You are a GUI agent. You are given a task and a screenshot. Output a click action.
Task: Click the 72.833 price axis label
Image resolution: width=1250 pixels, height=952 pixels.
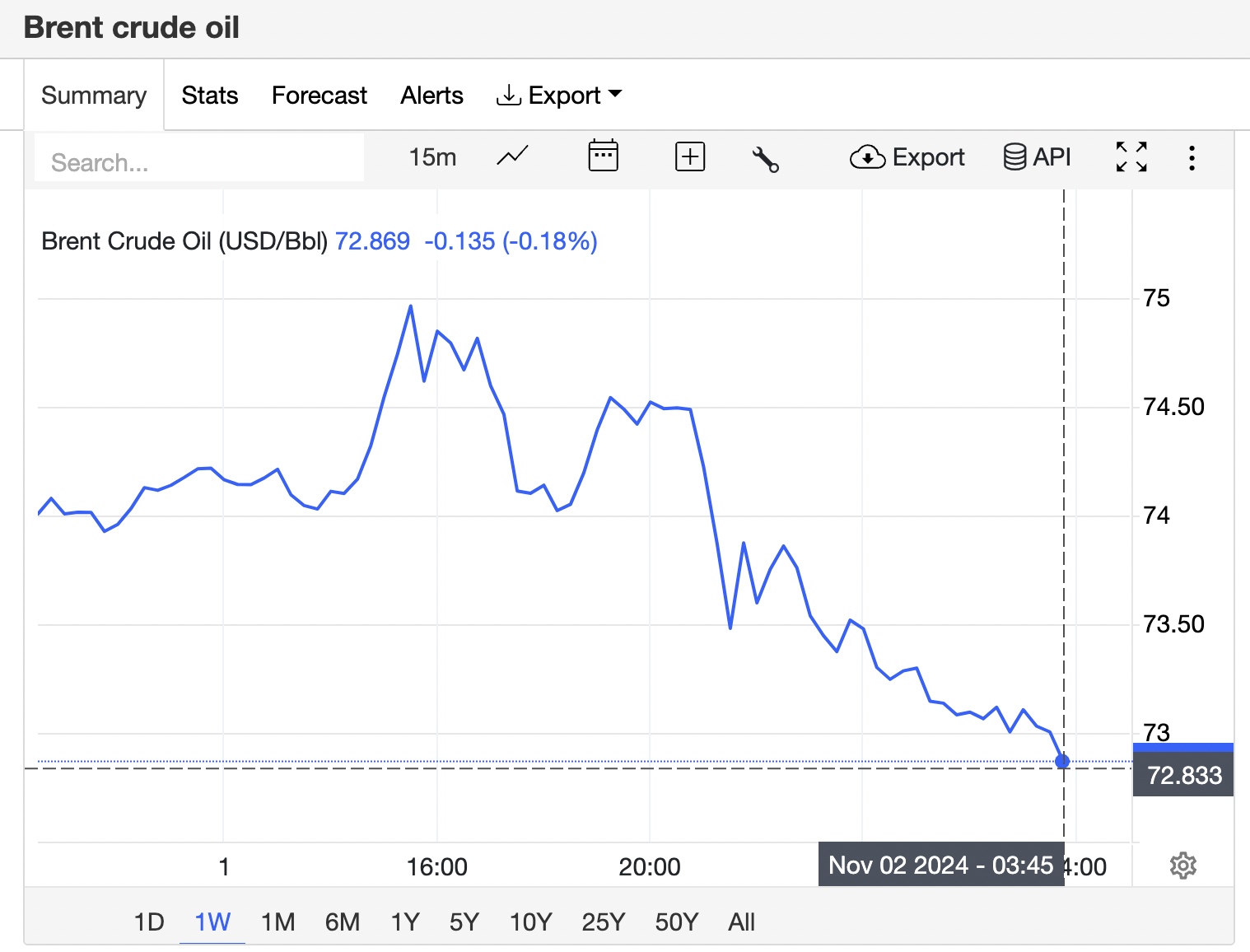pyautogui.click(x=1183, y=775)
